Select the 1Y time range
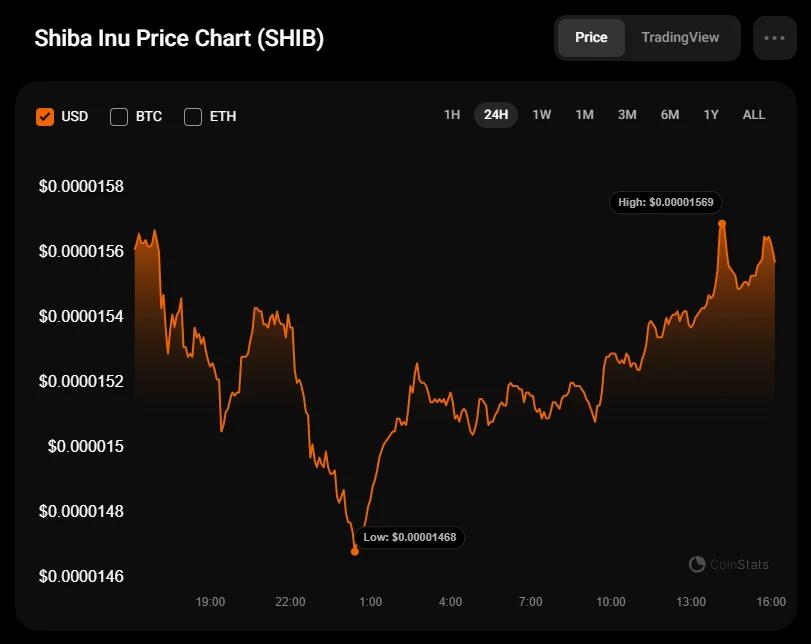The image size is (811, 644). point(711,115)
